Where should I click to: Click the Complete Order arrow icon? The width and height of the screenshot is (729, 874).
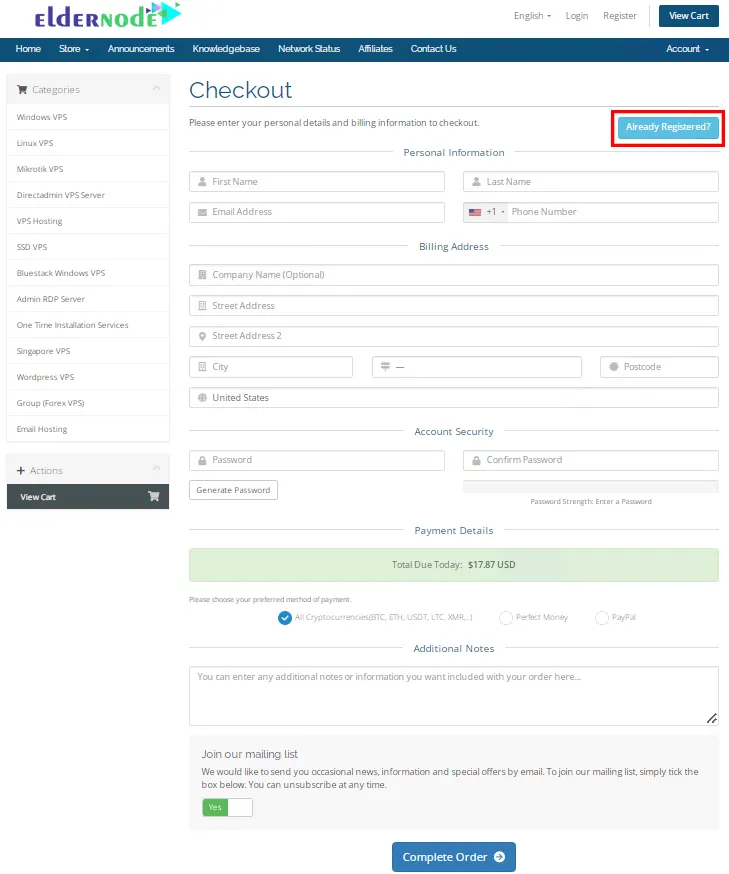[x=499, y=857]
